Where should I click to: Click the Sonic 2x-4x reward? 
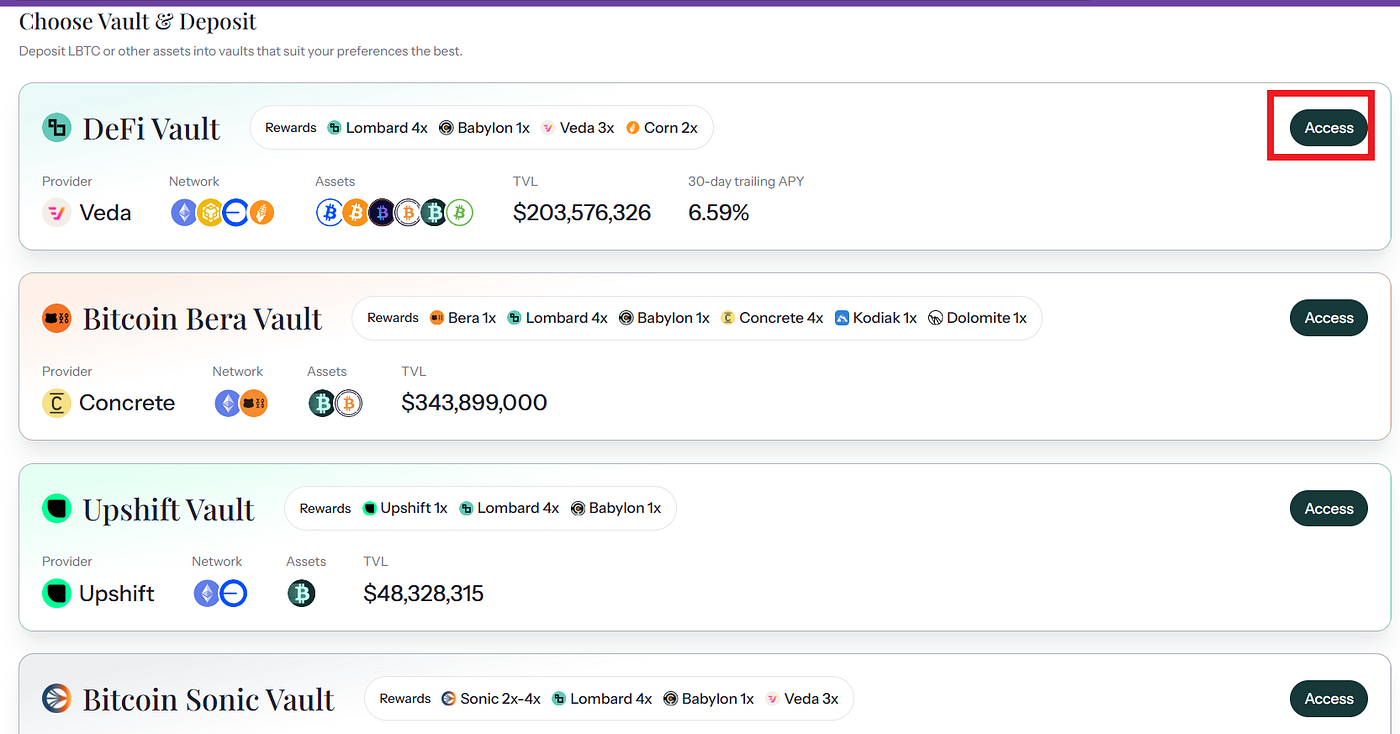tap(491, 699)
